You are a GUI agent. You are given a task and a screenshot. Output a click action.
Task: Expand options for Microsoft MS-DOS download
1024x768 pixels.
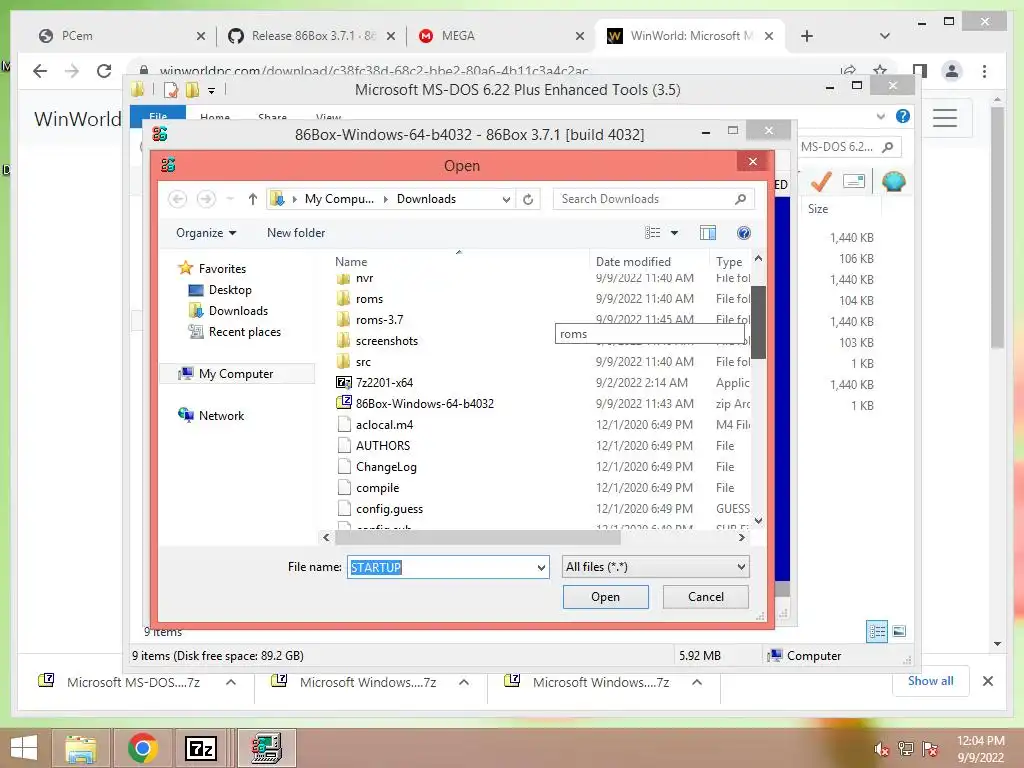(231, 682)
